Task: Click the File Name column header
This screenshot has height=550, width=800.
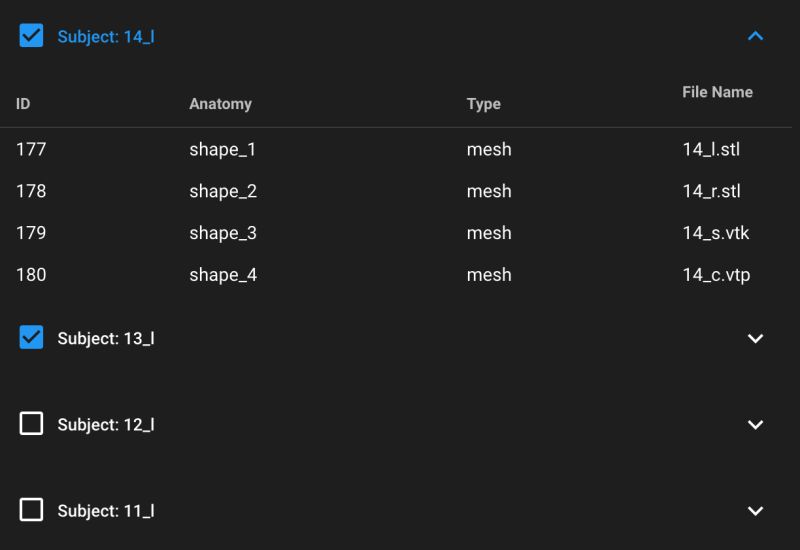Action: point(717,92)
